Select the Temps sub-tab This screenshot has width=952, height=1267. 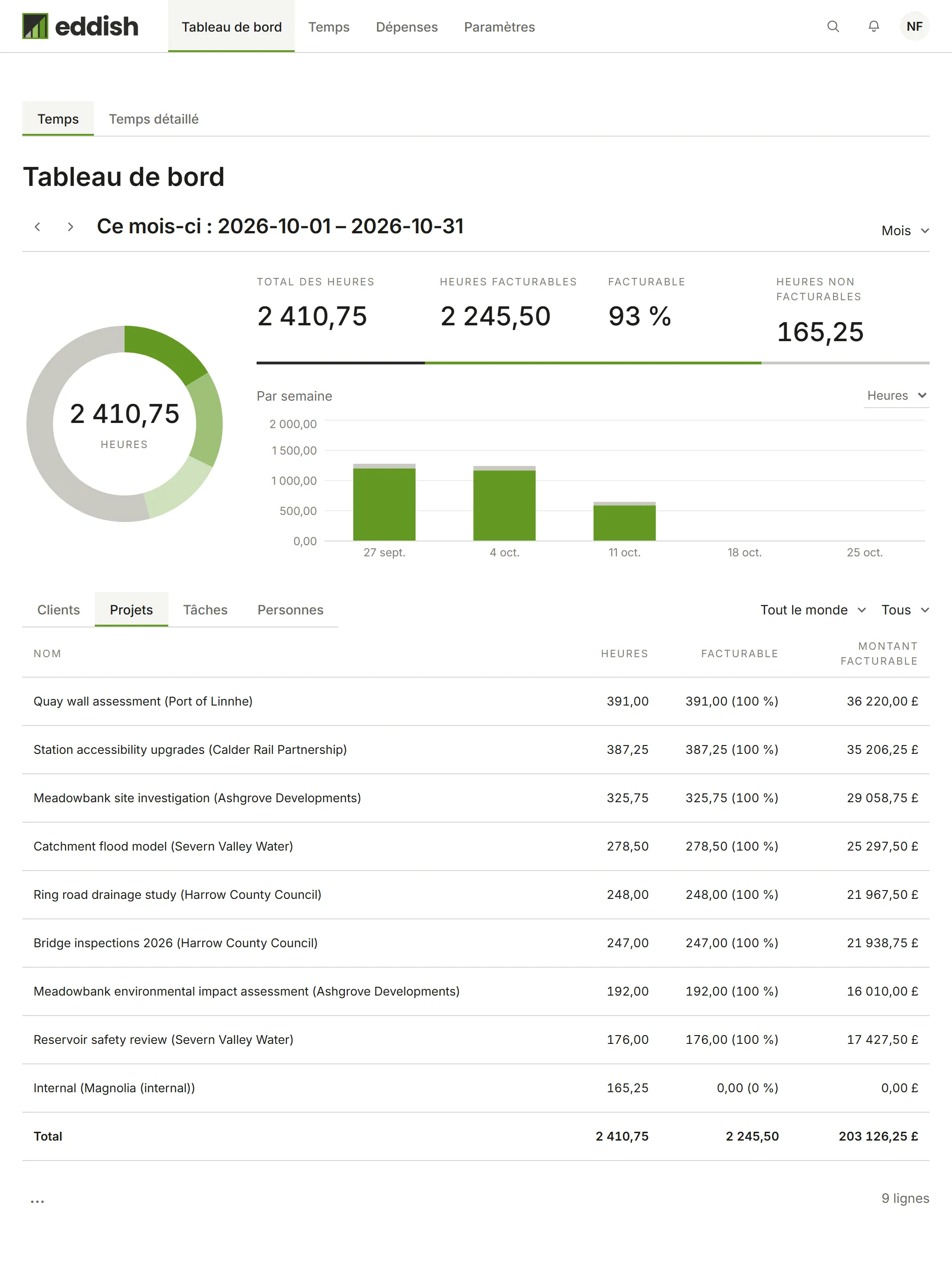coord(58,119)
